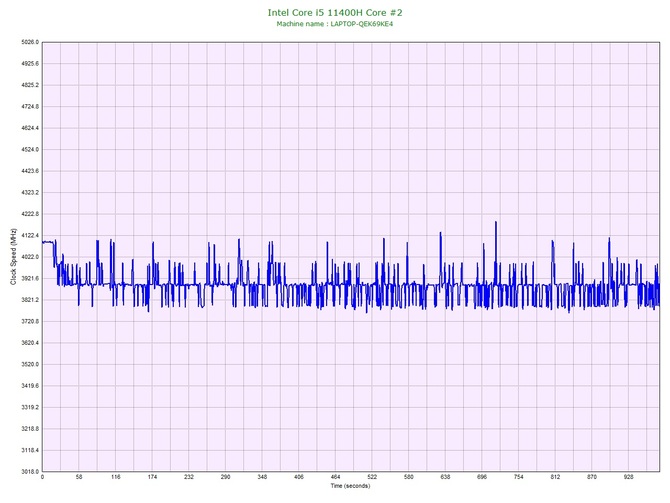
Task: Click the 3520.0 y-axis value
Action: click(x=30, y=365)
